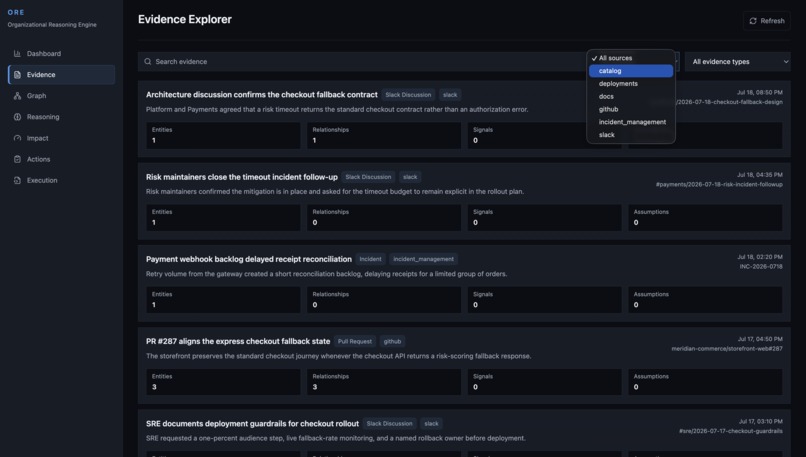Open the Dashboard page icon
The width and height of the screenshot is (806, 457).
pos(17,53)
